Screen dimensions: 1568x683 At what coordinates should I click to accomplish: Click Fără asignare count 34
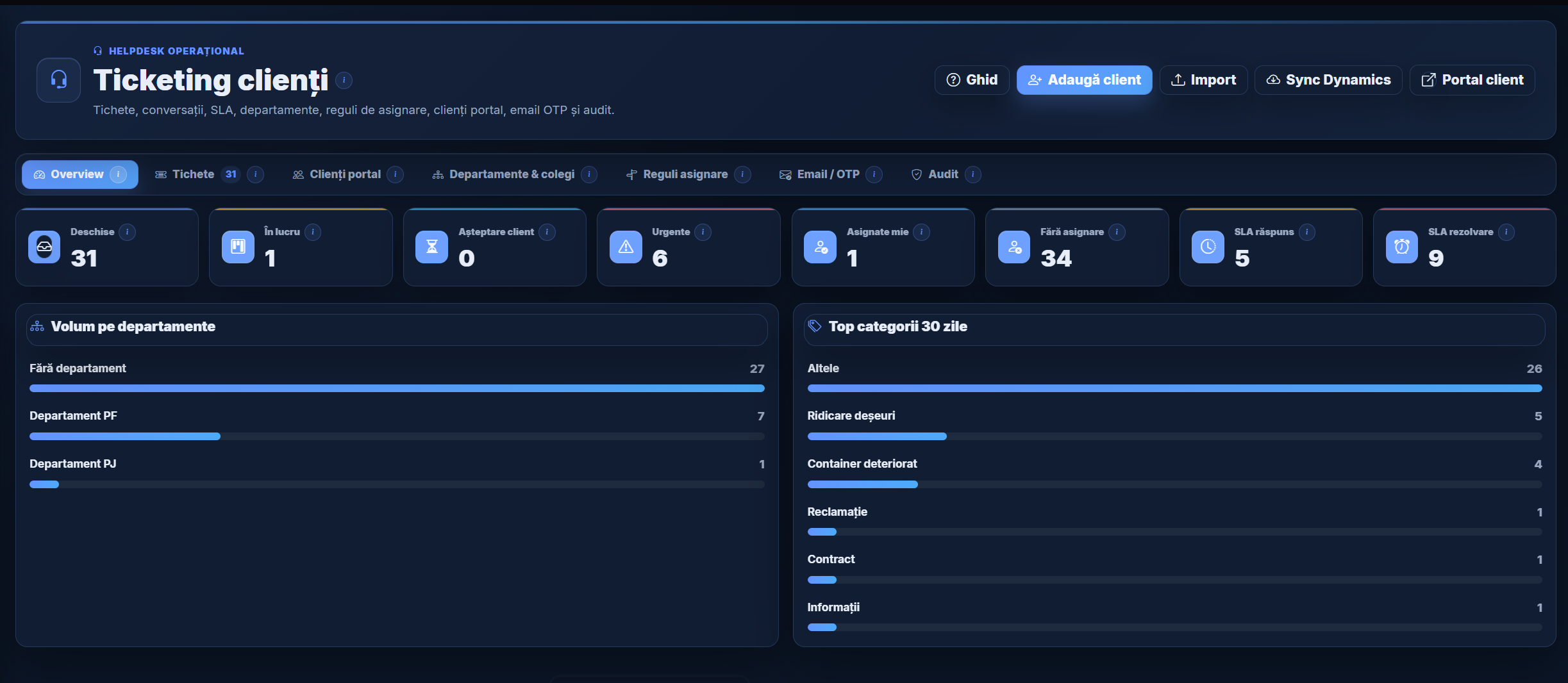[1056, 258]
